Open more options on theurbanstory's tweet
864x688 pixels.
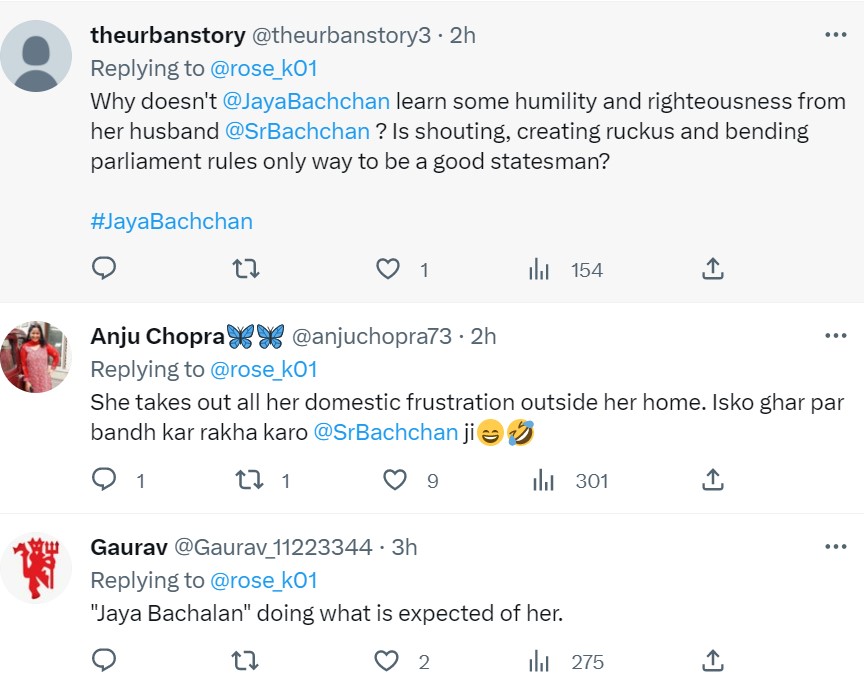click(835, 35)
